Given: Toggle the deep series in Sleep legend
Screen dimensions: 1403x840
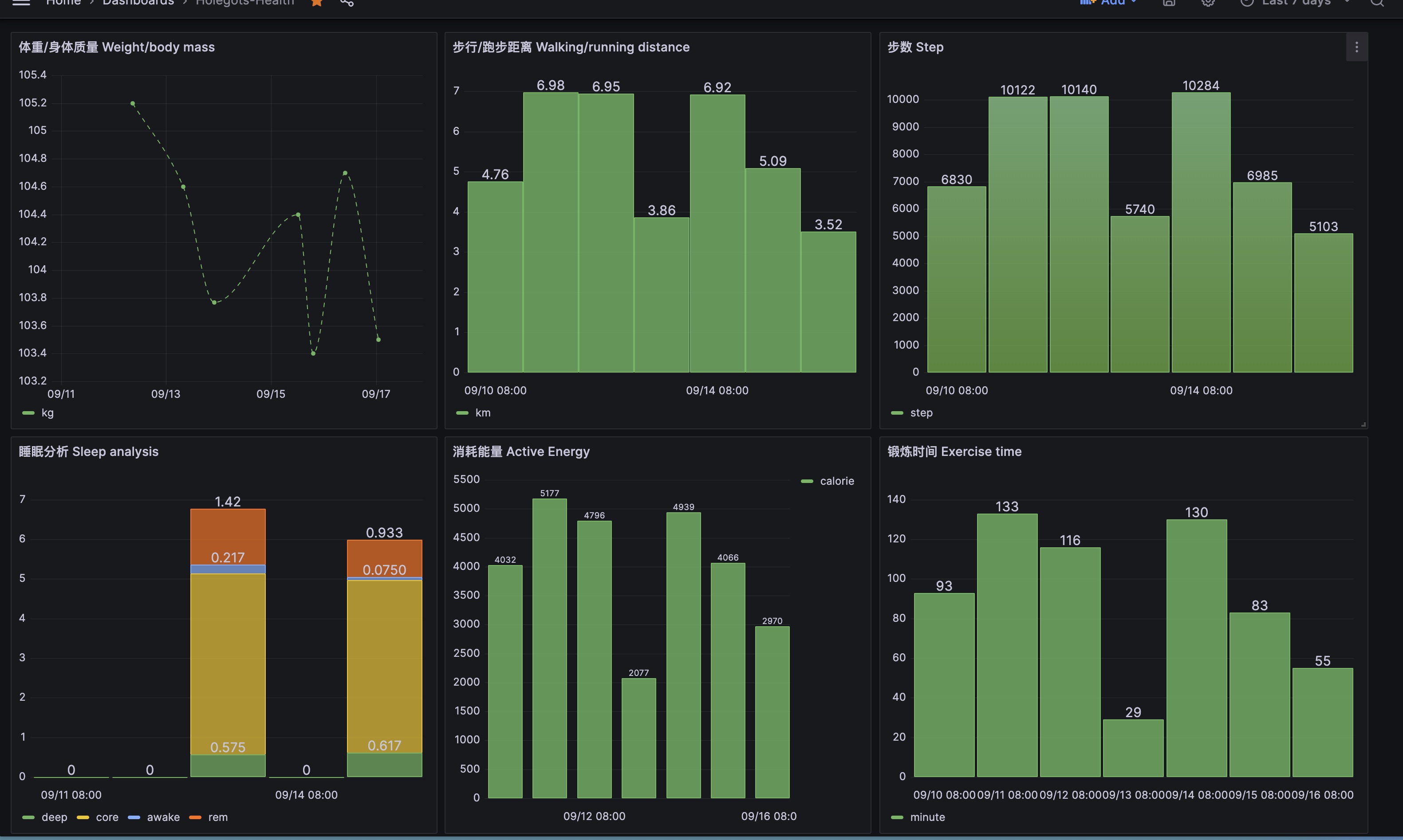Looking at the screenshot, I should coord(54,817).
